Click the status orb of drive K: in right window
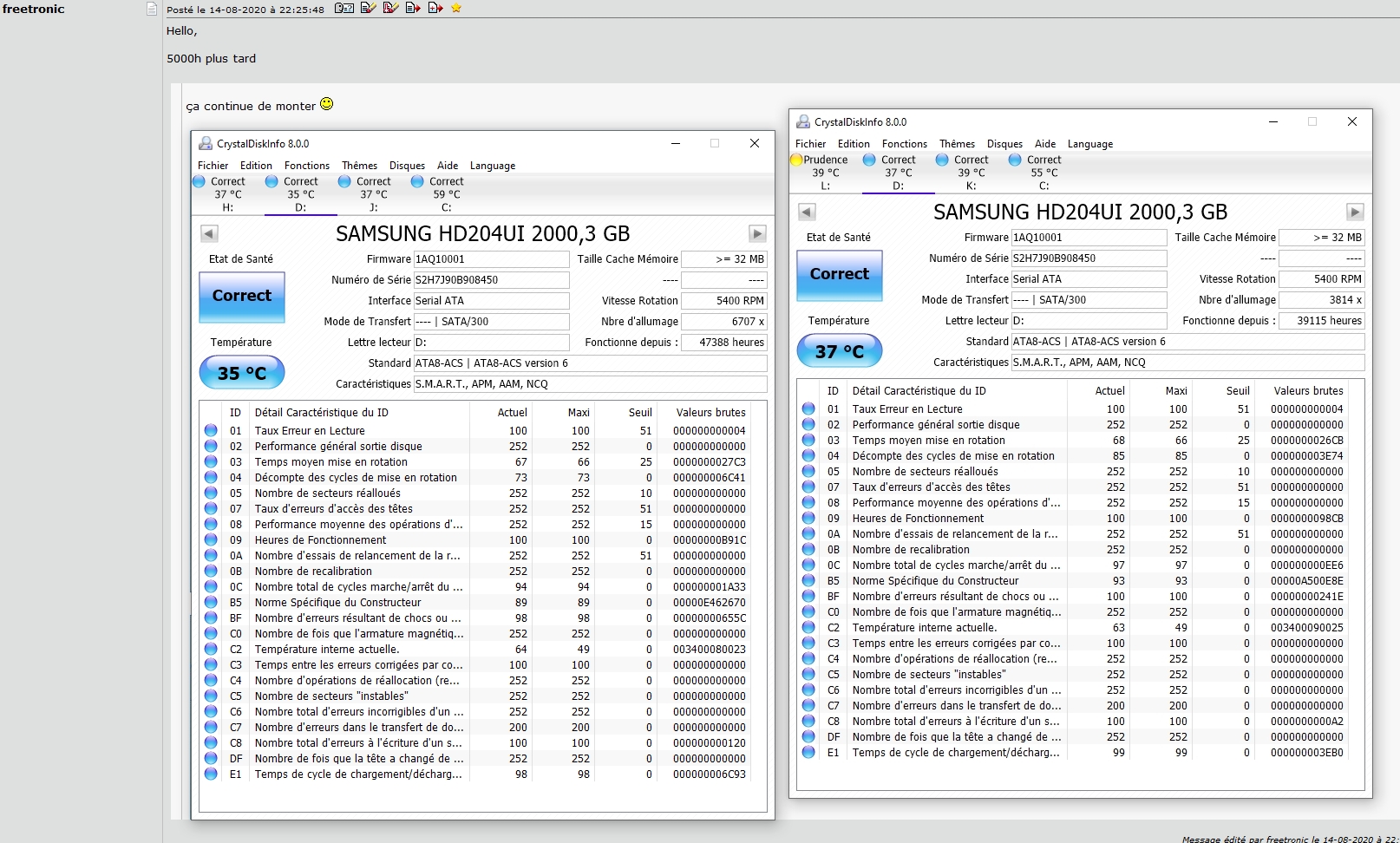This screenshot has height=843, width=1400. point(942,160)
